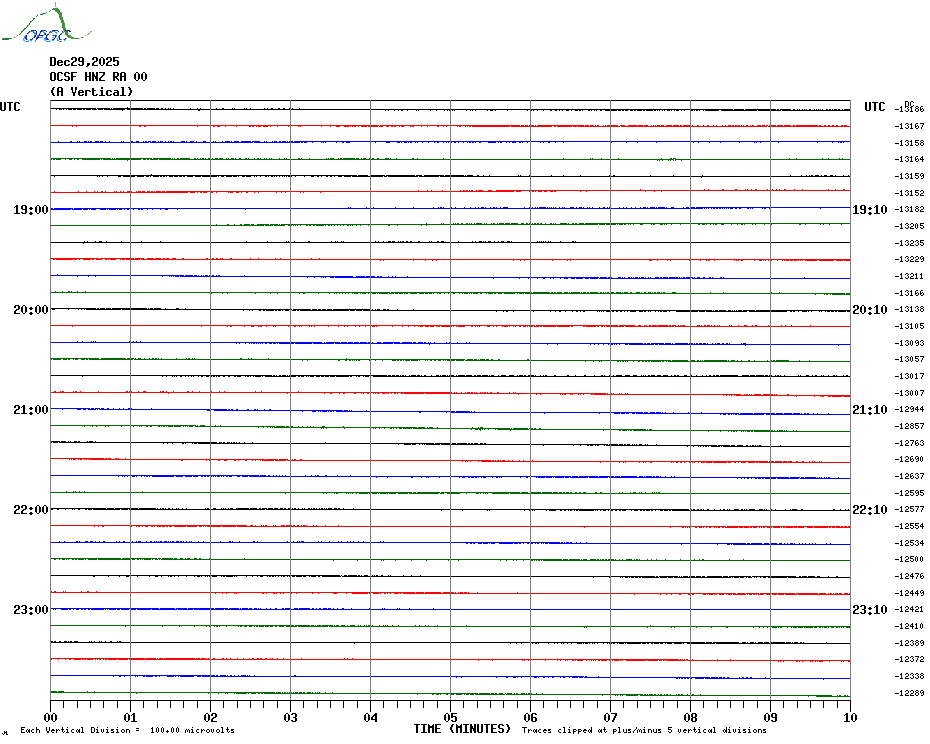Click the 'TIME (MINUTES)' axis title

tap(462, 729)
